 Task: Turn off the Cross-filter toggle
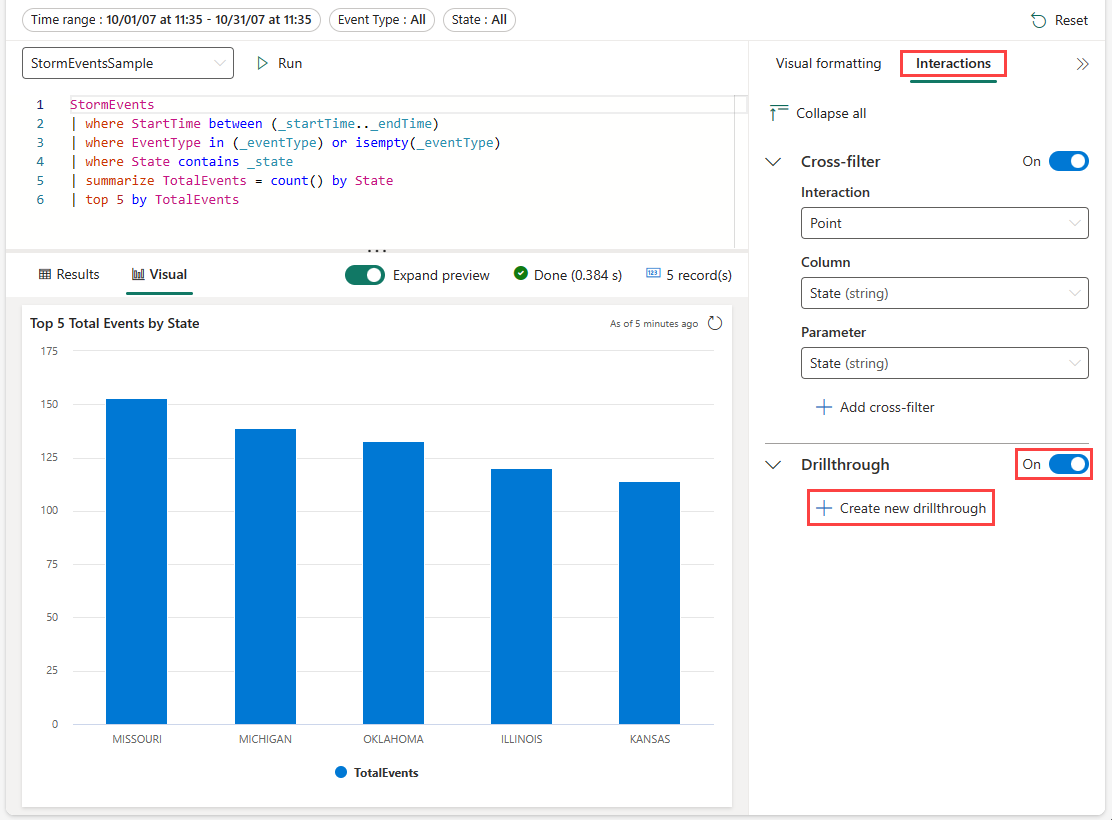click(1068, 161)
